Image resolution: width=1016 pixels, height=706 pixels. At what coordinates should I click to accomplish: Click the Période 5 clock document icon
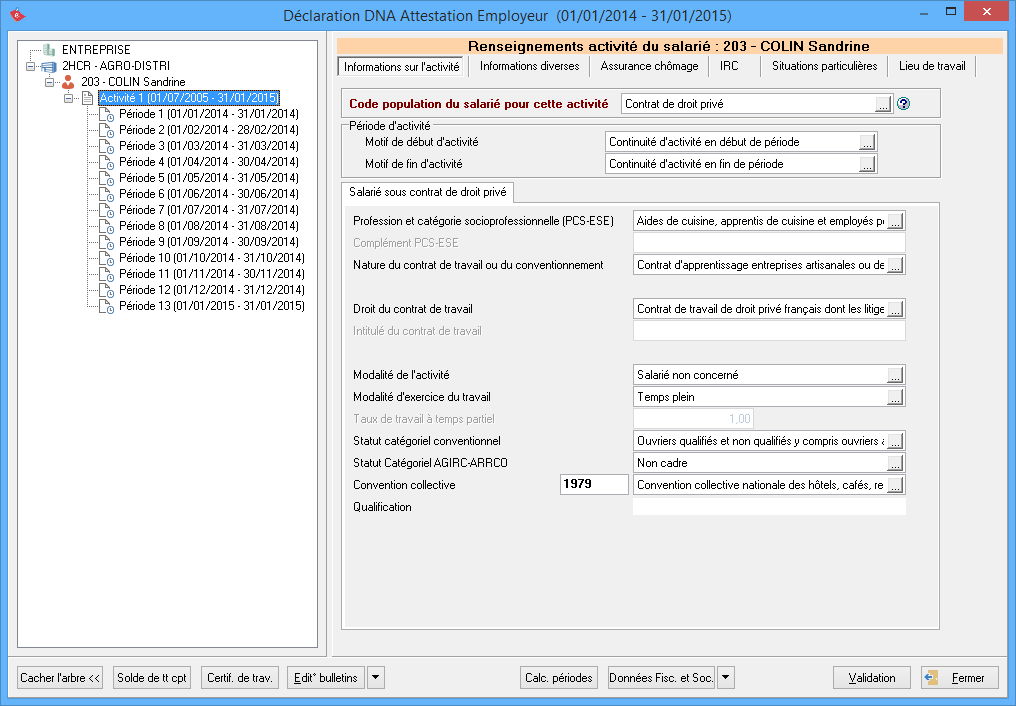click(106, 178)
